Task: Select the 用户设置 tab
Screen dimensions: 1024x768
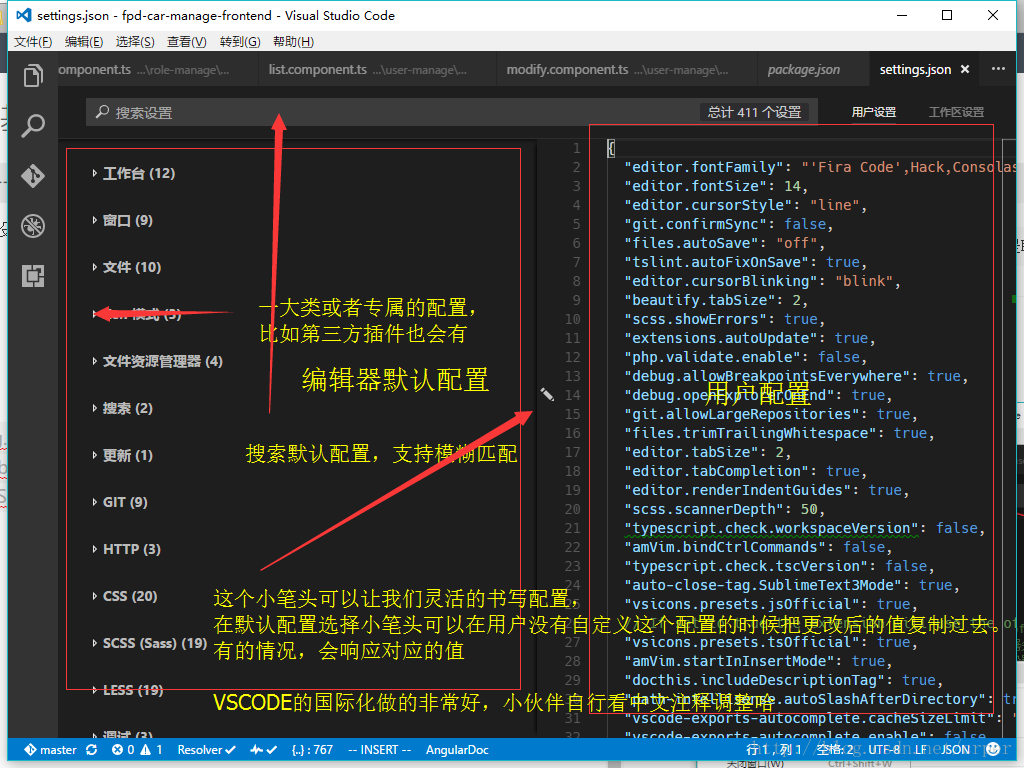Action: (873, 112)
